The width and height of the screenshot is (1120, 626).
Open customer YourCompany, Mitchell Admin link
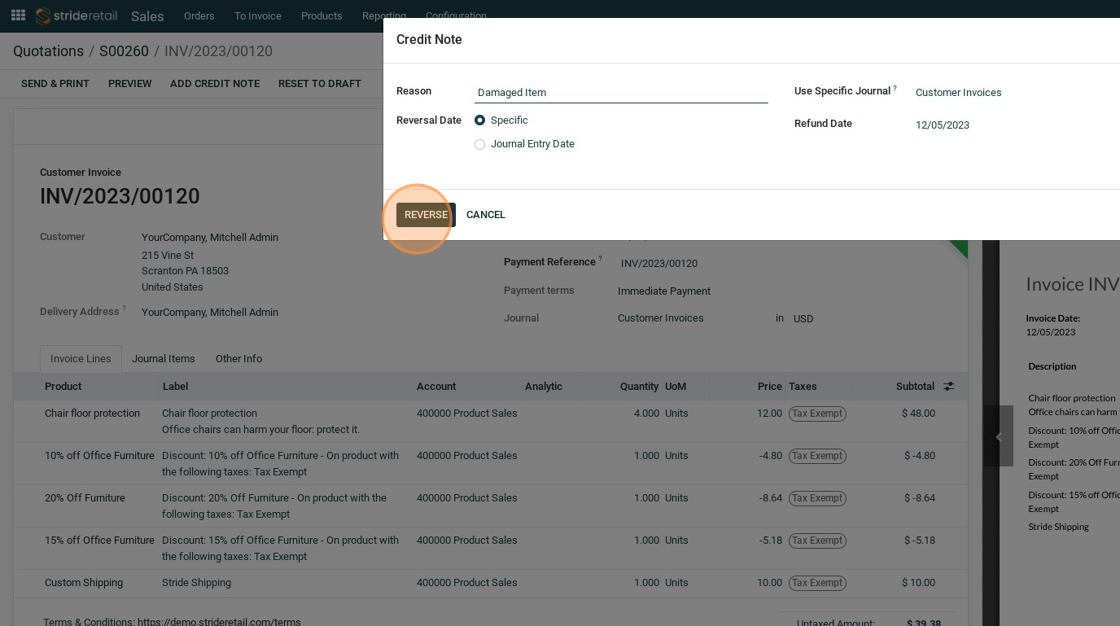pyautogui.click(x=210, y=237)
